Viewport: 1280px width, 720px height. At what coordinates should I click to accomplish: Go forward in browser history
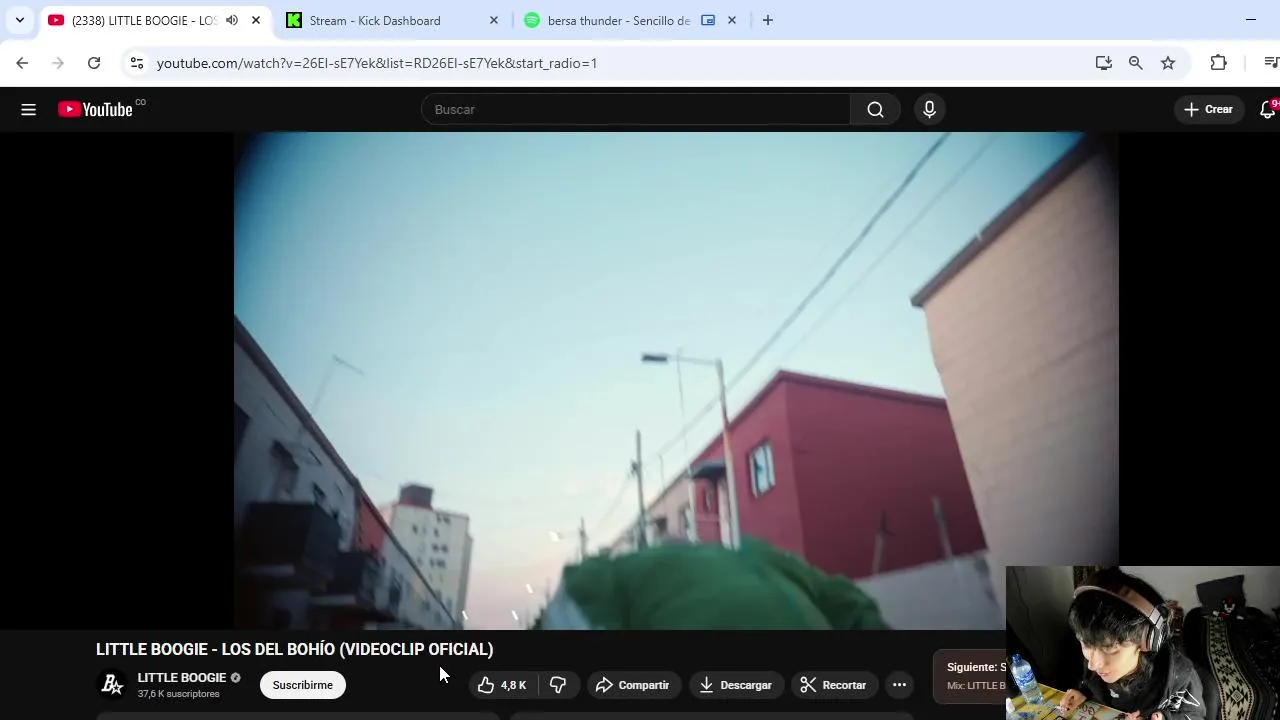58,63
